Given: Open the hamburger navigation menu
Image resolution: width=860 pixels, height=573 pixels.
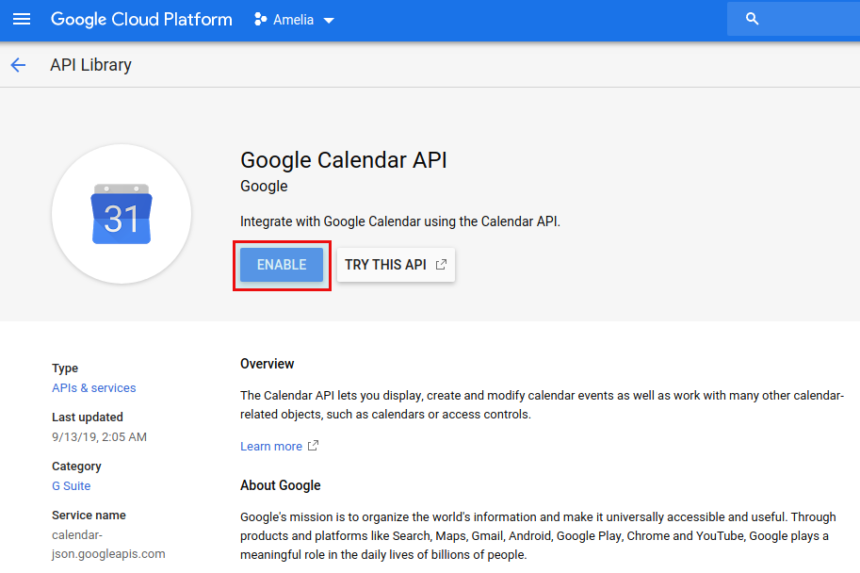Looking at the screenshot, I should tap(21, 20).
